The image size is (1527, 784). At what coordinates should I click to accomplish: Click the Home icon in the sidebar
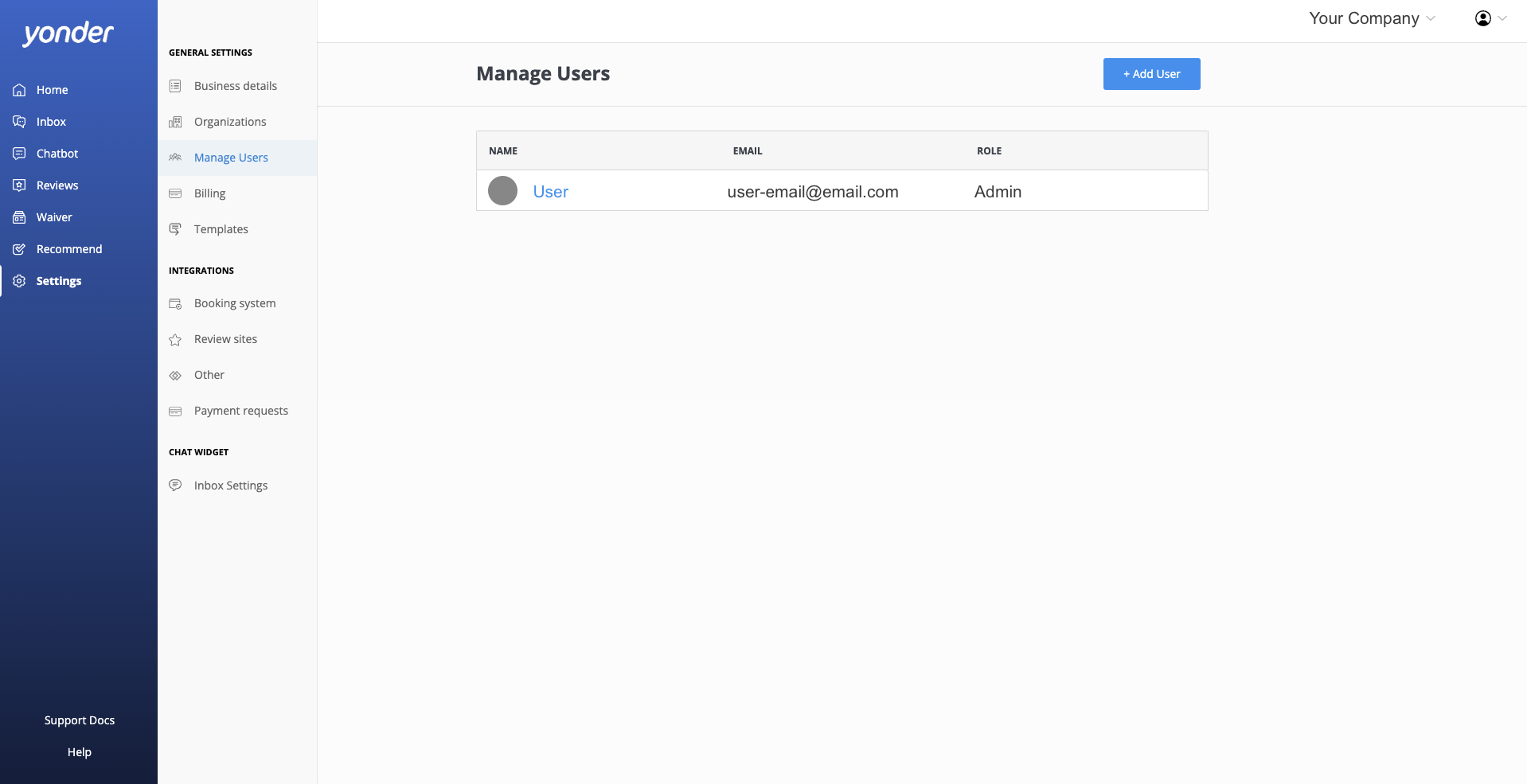coord(19,90)
